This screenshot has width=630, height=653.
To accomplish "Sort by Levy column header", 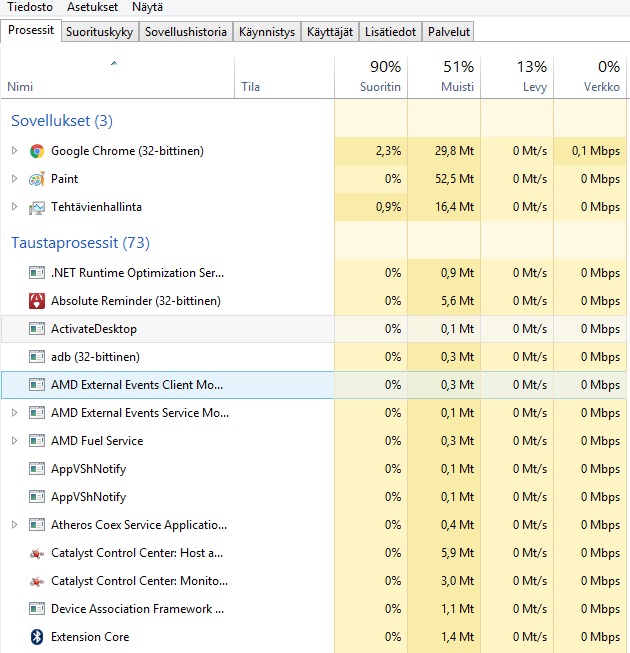I will [x=517, y=78].
